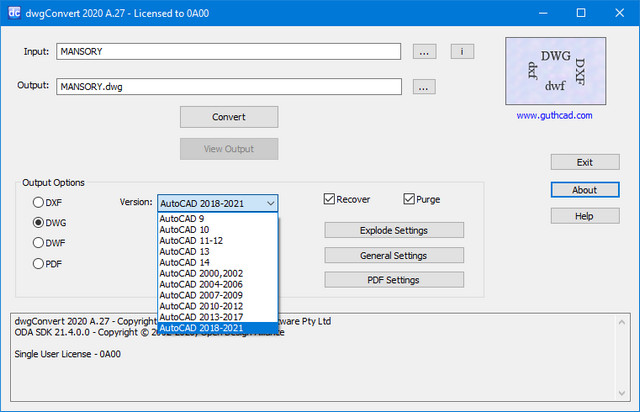Select the DWF output format radio button
The image size is (640, 412).
coord(39,243)
